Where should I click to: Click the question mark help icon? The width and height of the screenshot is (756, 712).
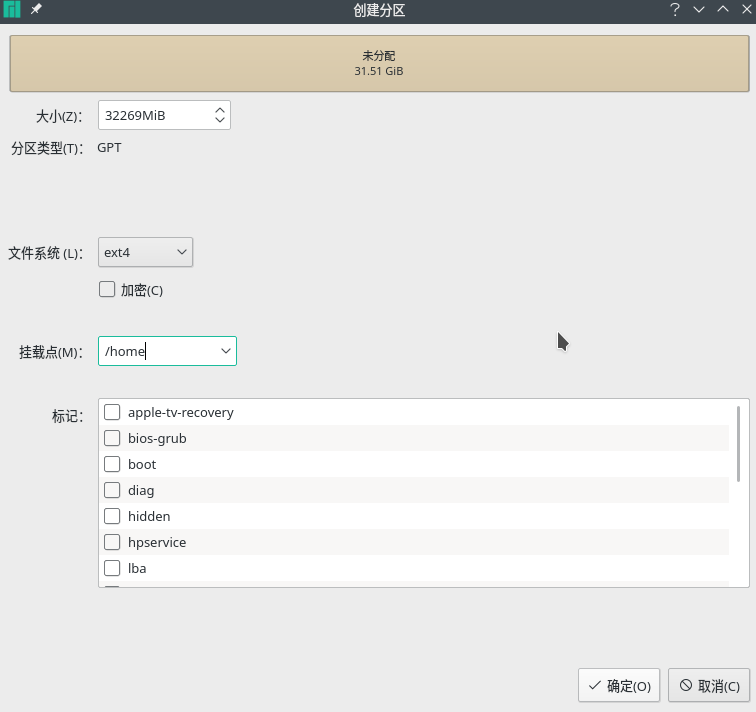pos(675,9)
